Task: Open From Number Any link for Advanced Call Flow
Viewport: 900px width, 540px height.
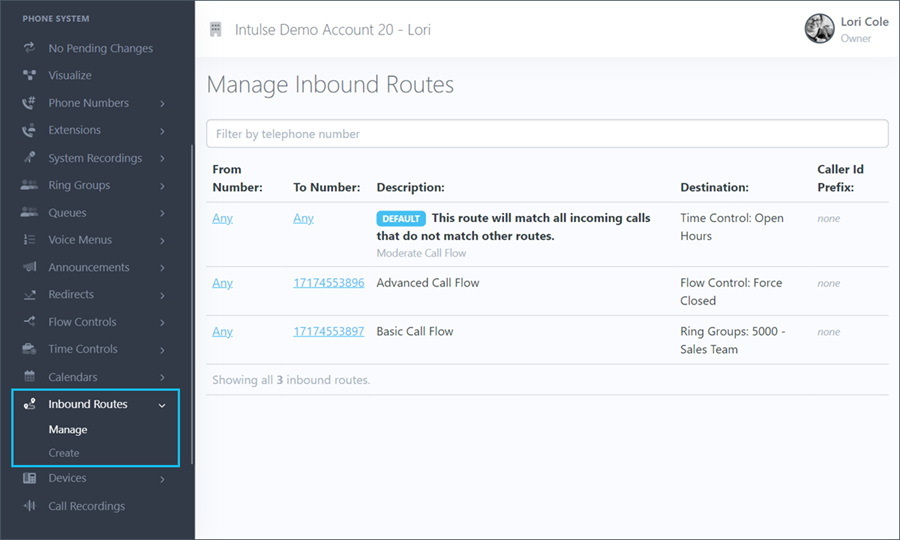Action: pyautogui.click(x=222, y=283)
